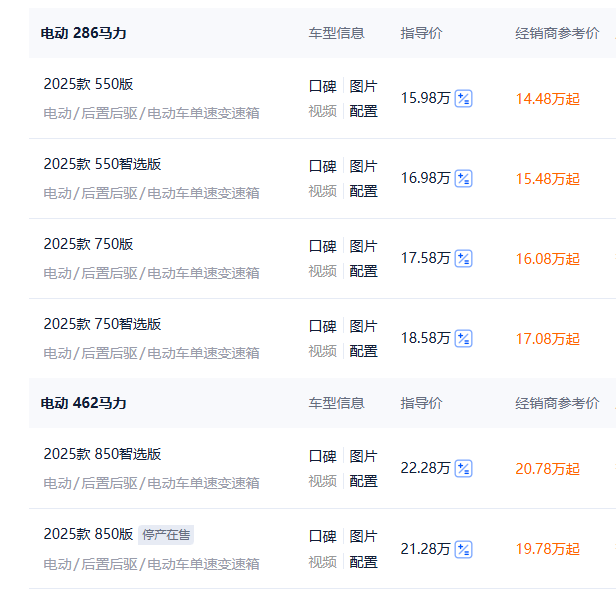
Task: Click calculator icon beside 16.98万 price
Action: tap(463, 178)
